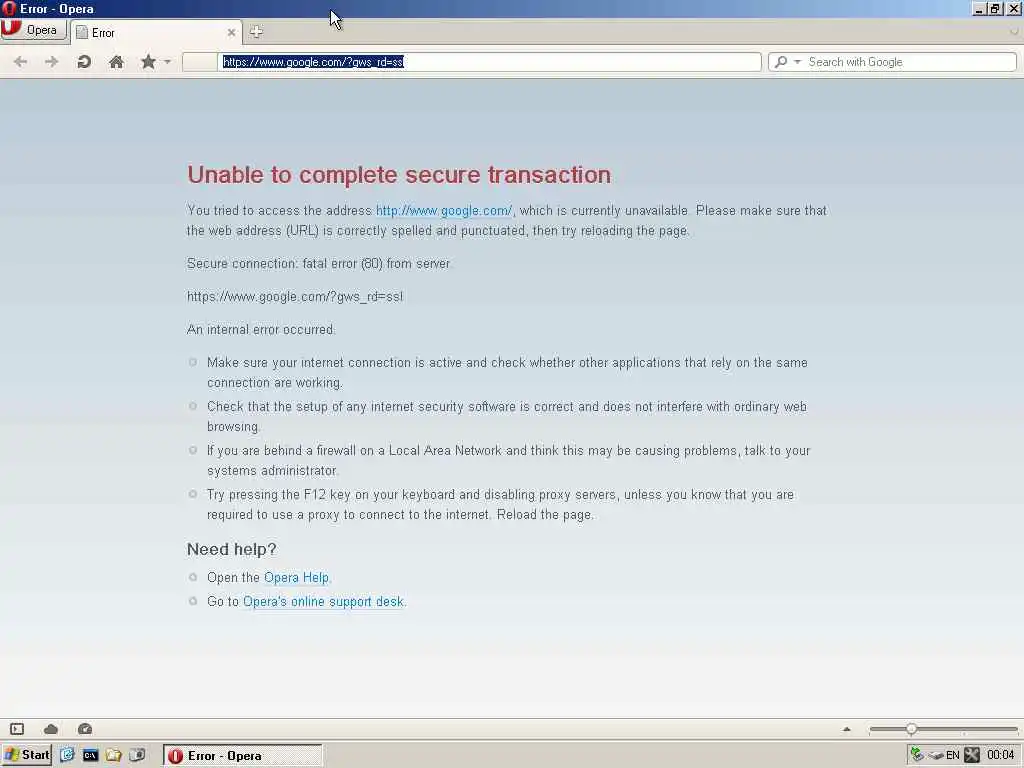The image size is (1024, 768).
Task: Minimize the Opera window
Action: pos(978,8)
